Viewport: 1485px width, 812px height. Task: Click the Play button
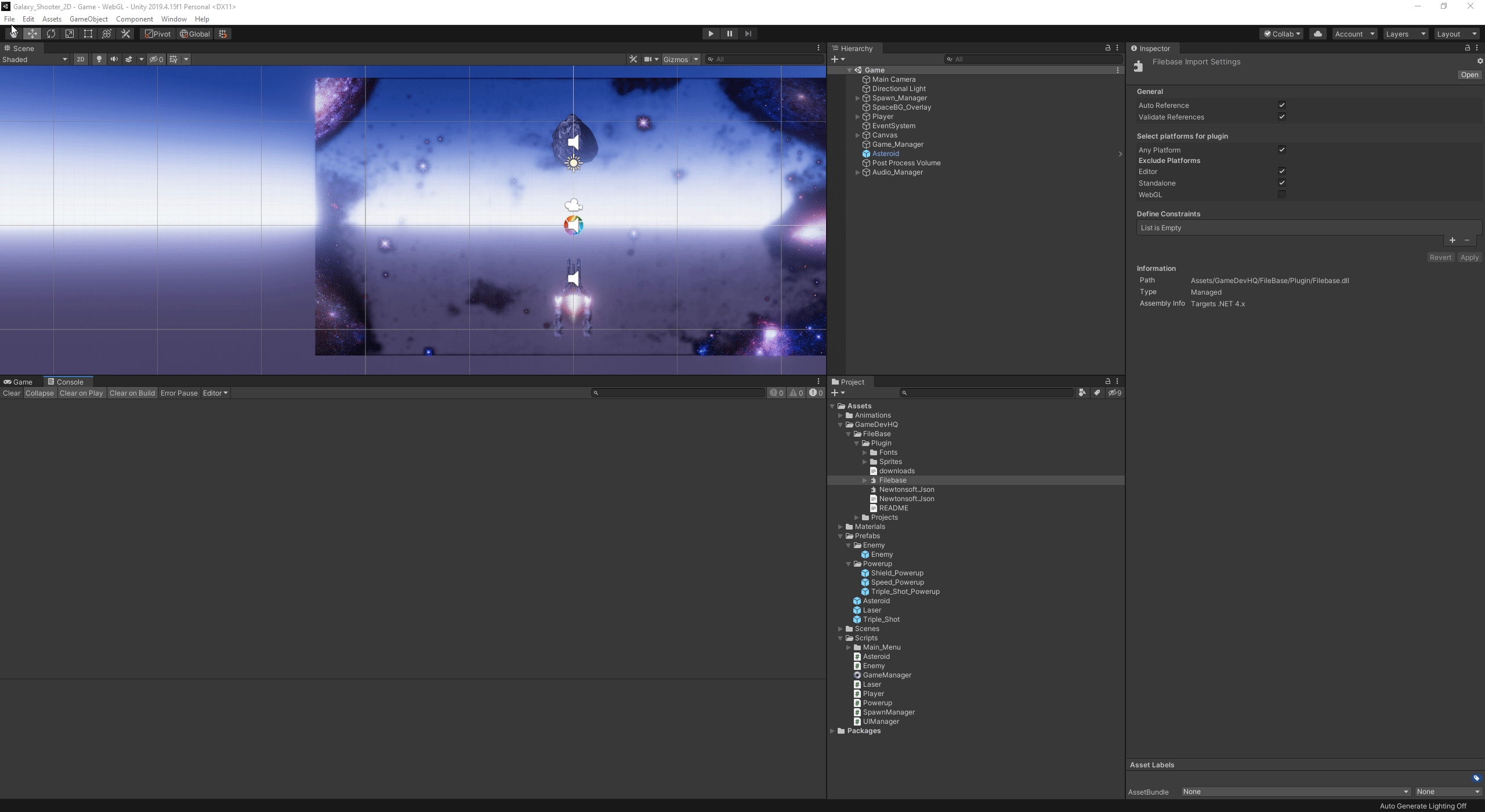[x=711, y=34]
